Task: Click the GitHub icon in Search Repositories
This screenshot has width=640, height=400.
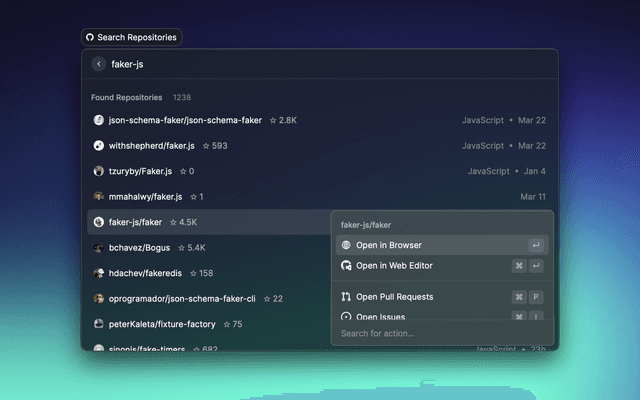Action: tap(90, 37)
